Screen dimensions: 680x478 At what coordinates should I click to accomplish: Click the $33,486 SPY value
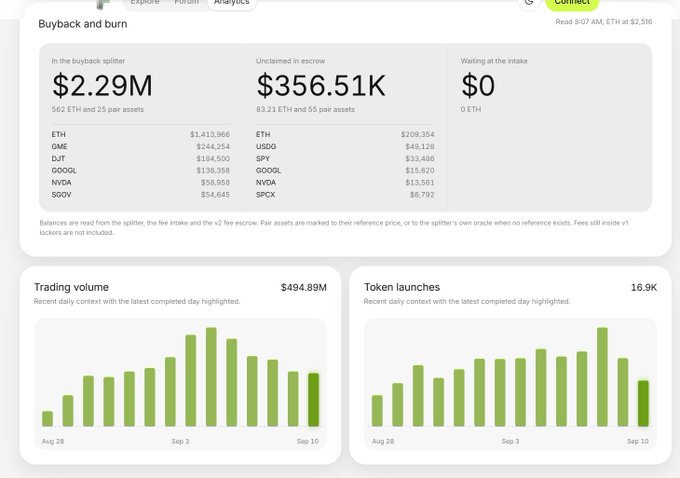point(420,159)
